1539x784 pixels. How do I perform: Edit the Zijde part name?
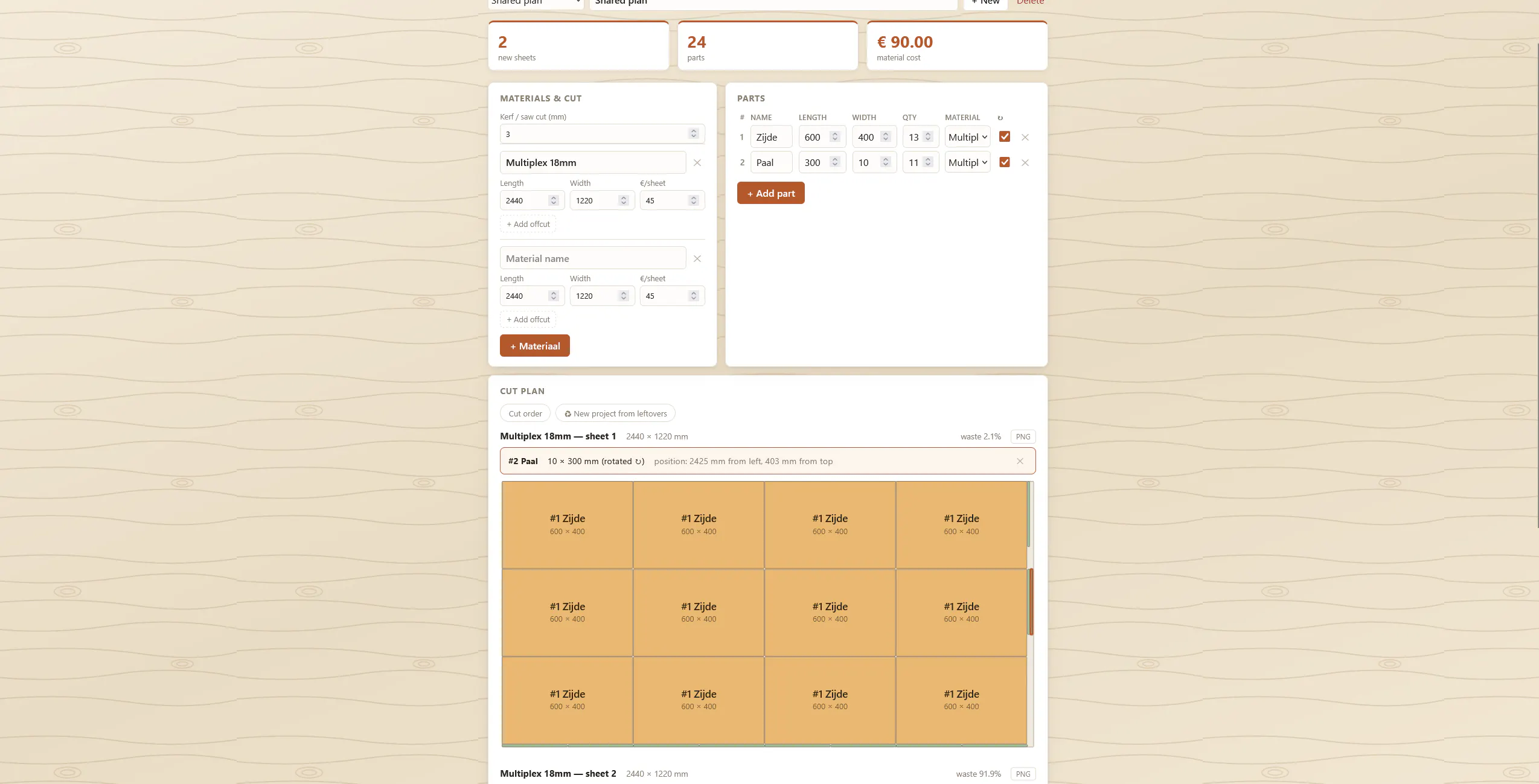(771, 137)
